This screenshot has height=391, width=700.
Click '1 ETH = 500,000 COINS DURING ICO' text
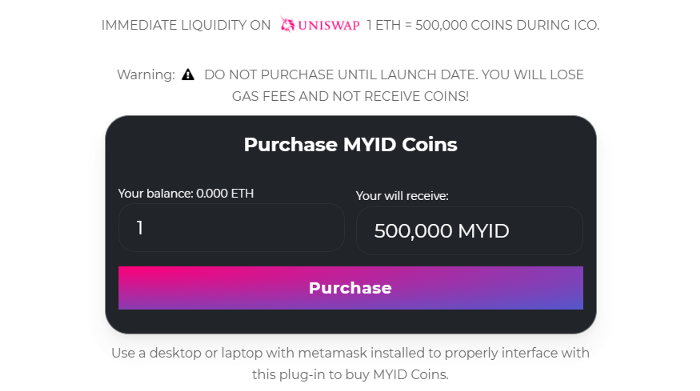pyautogui.click(x=483, y=25)
